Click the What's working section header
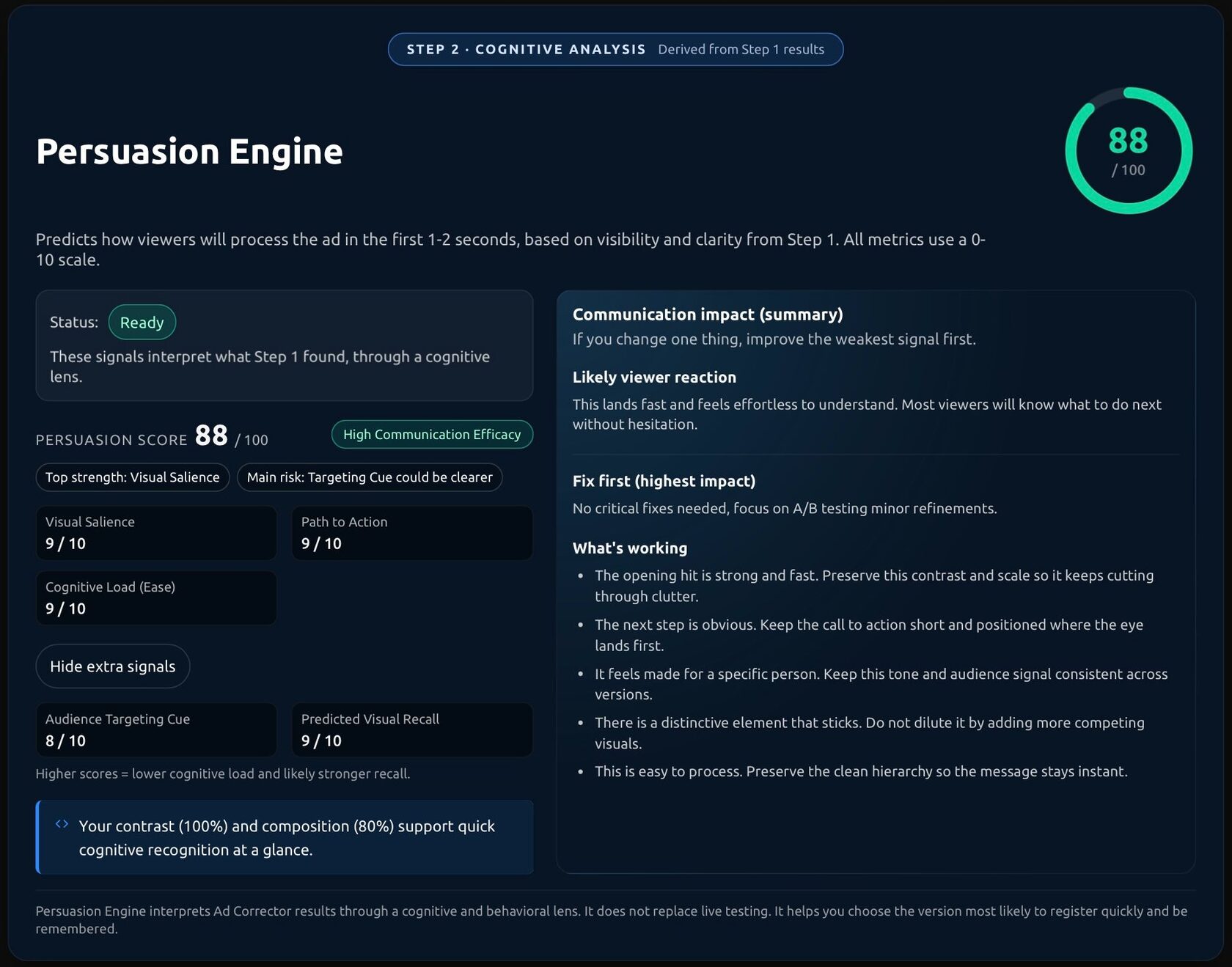The height and width of the screenshot is (967, 1232). (629, 548)
